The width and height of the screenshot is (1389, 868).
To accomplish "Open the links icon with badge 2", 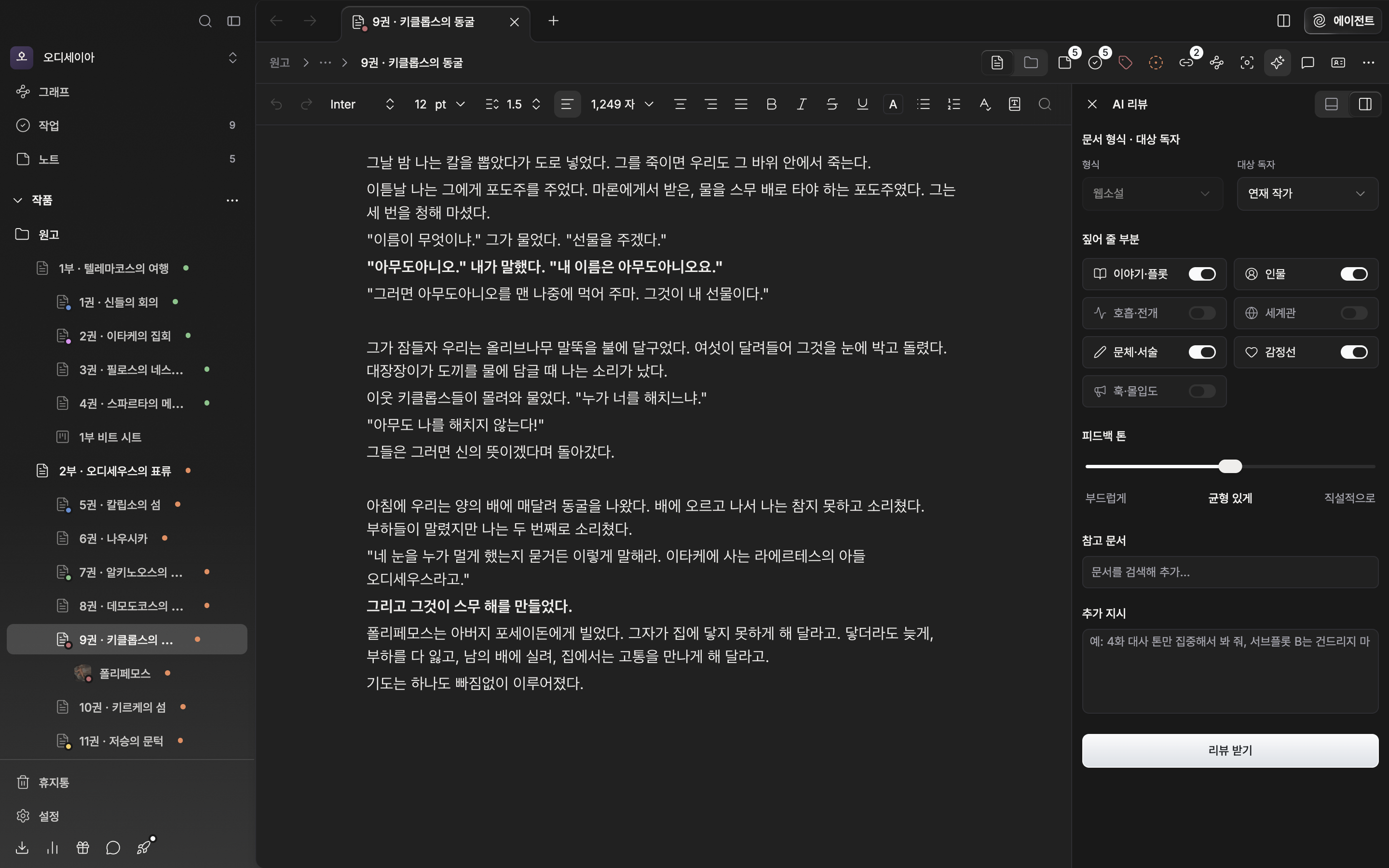I will tap(1186, 63).
